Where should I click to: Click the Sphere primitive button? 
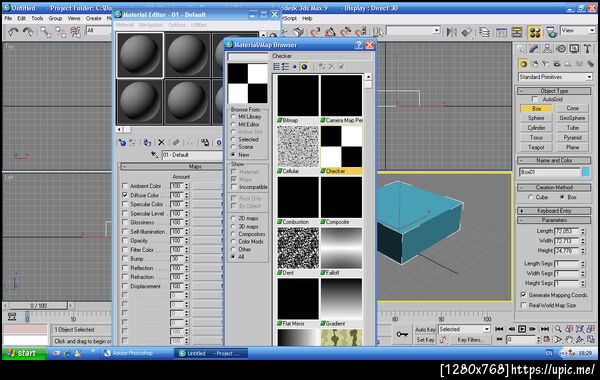coord(536,118)
